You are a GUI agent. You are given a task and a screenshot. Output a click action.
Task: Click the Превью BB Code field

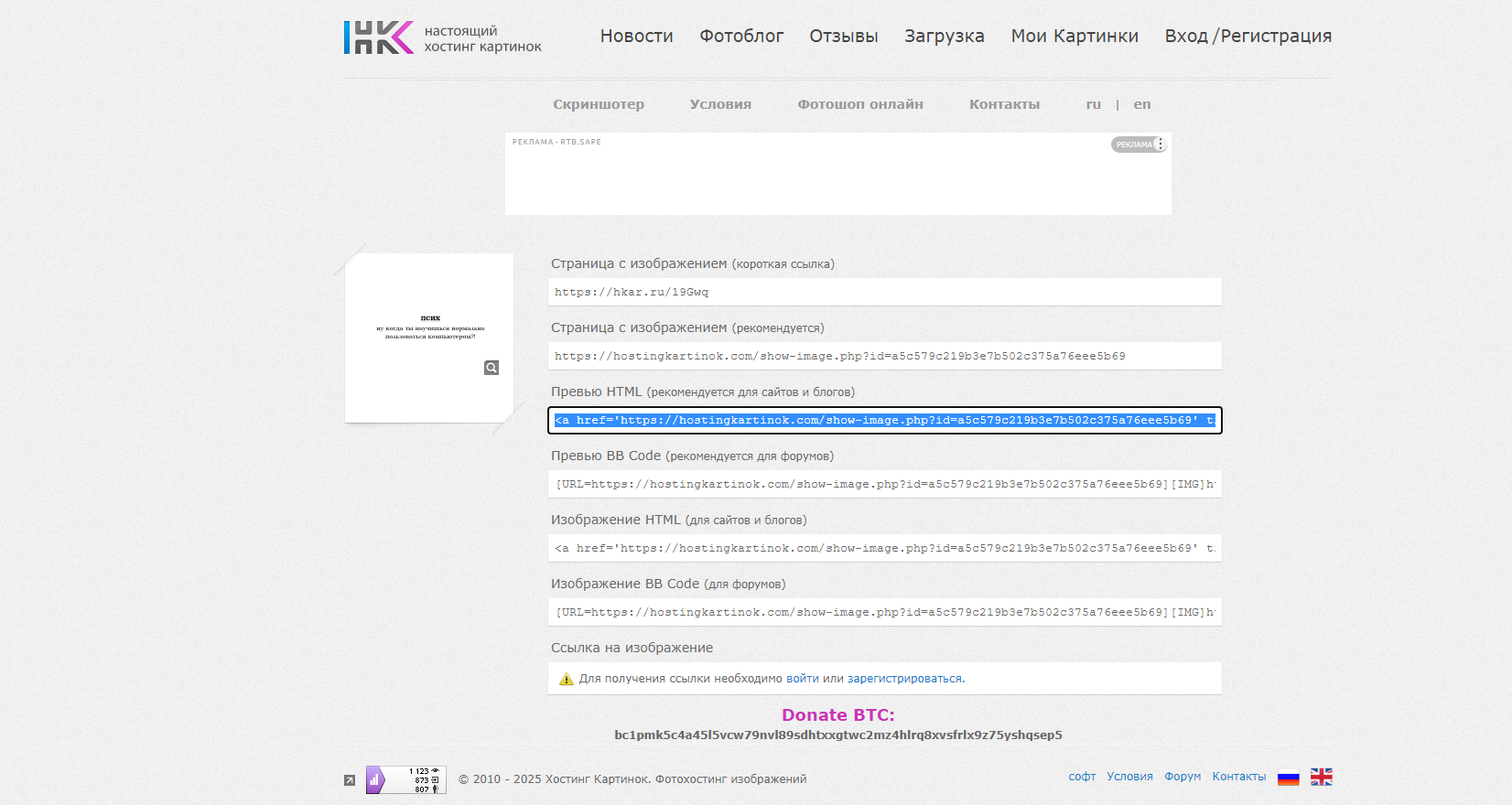[885, 484]
